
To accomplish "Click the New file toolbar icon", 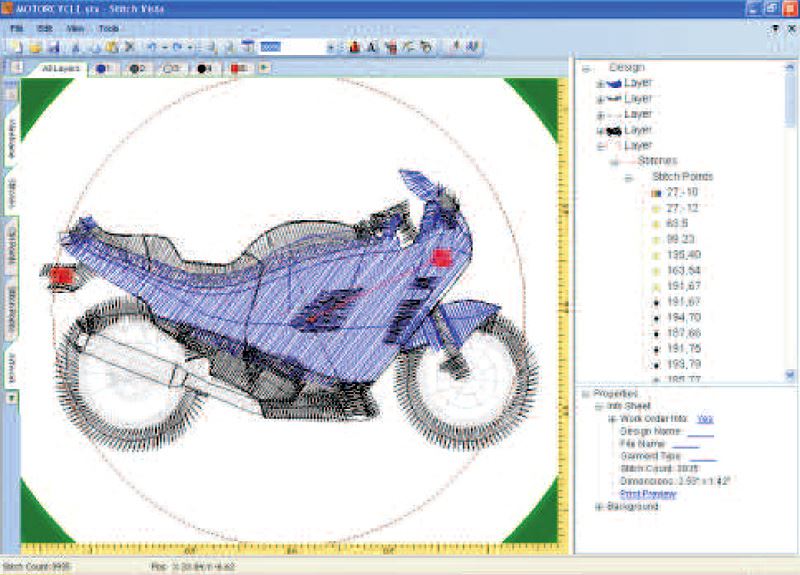I will coord(16,47).
